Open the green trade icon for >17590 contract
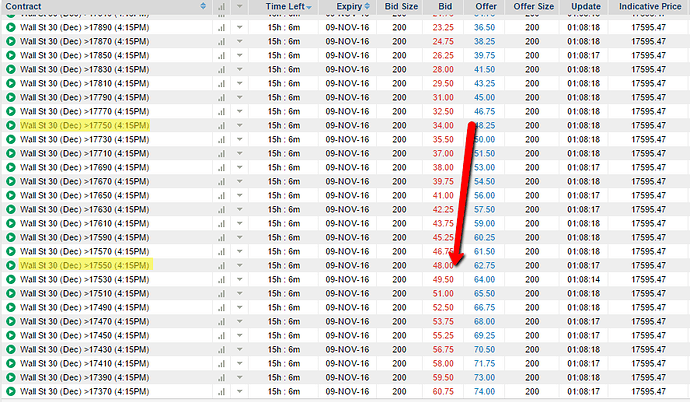 (11, 238)
